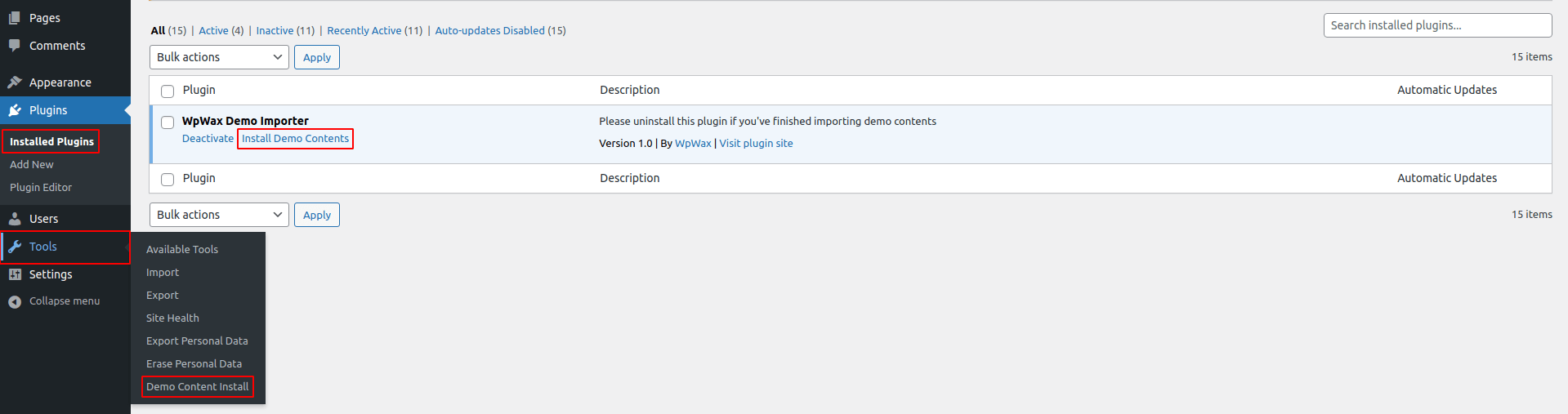The height and width of the screenshot is (414, 1568).
Task: Toggle select-all checkbox in table footer
Action: point(168,179)
